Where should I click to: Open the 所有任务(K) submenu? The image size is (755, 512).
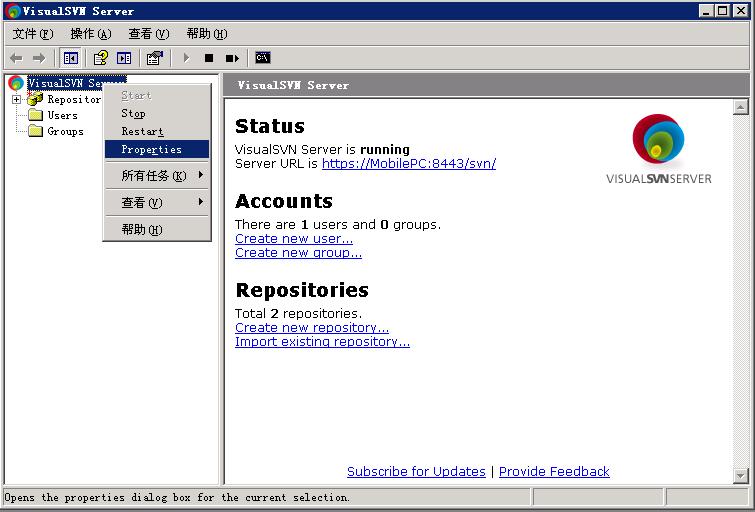coord(157,176)
